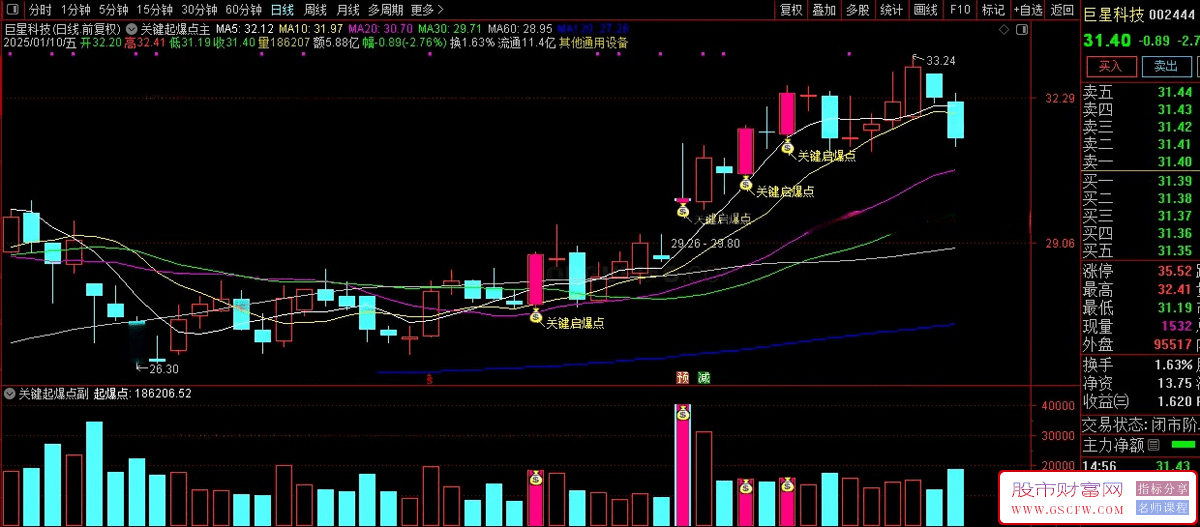Screen dimensions: 1200x527
Task: Select the 月线 monthly tab
Action: [x=346, y=10]
